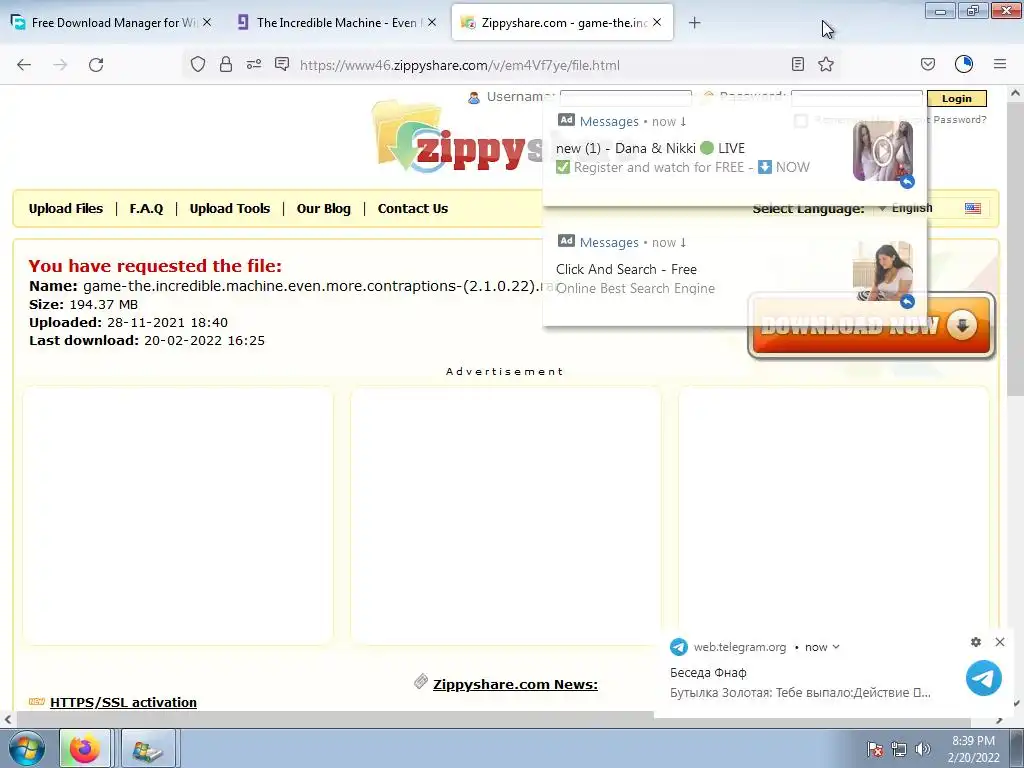Toggle the Remember Me checkbox
1024x768 pixels.
tap(801, 121)
